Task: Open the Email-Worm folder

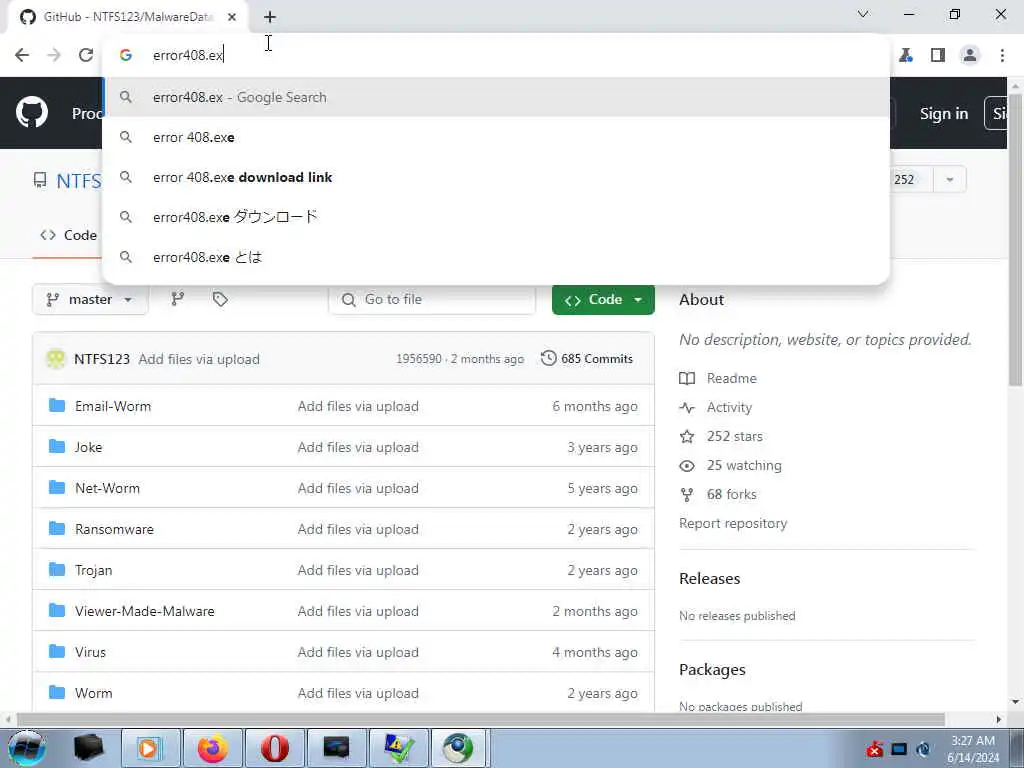Action: 113,406
